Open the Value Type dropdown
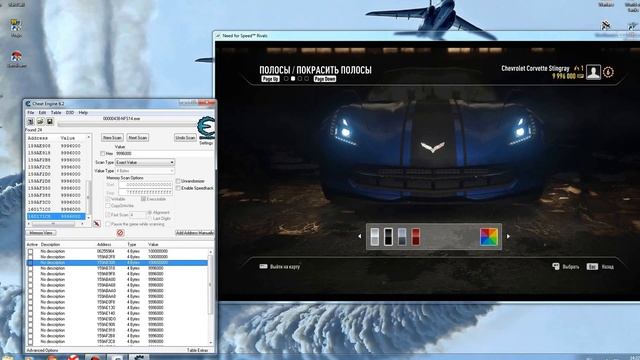This screenshot has width=640, height=360. point(145,171)
